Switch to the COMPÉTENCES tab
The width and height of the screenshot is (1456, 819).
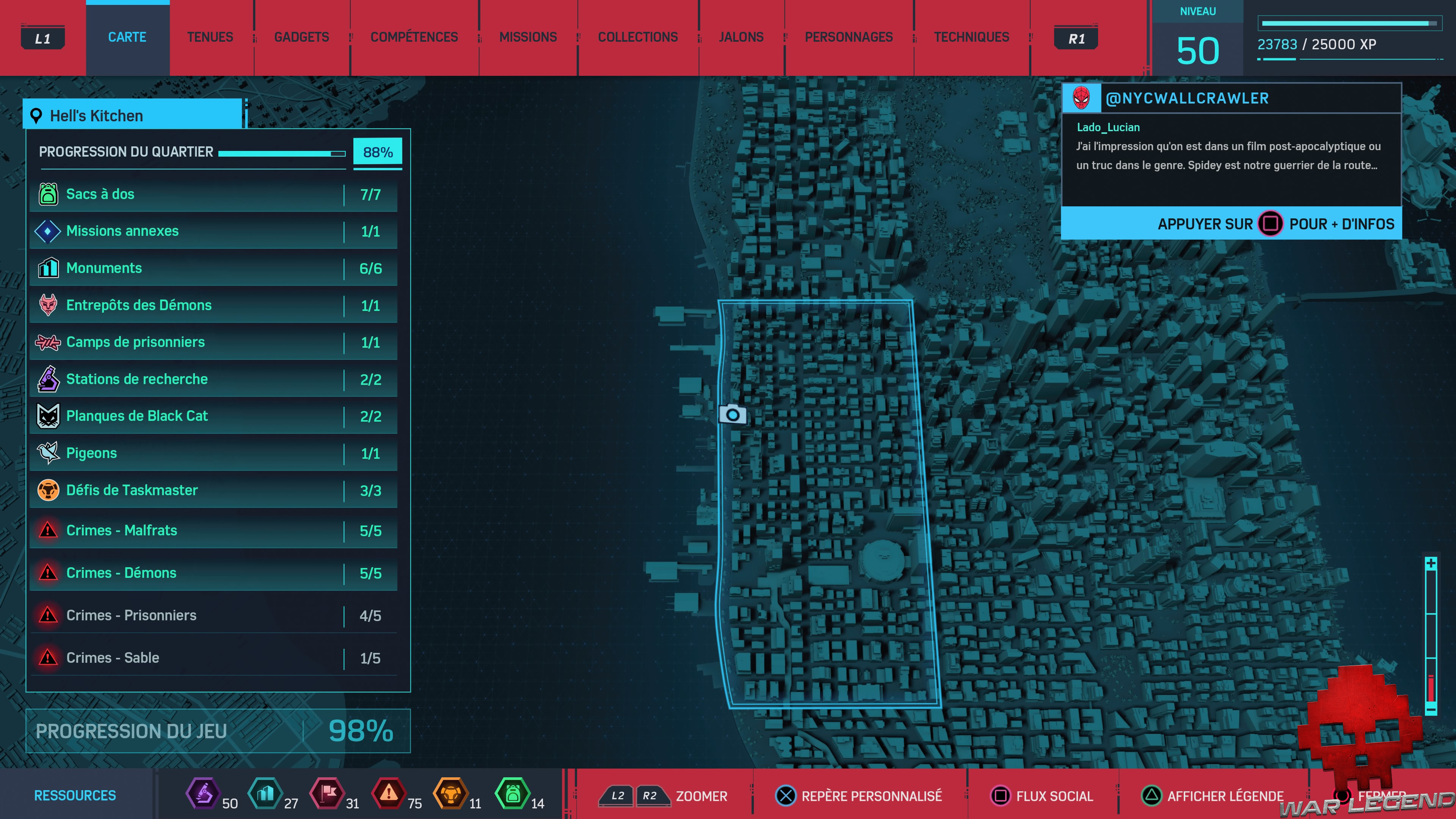tap(414, 37)
